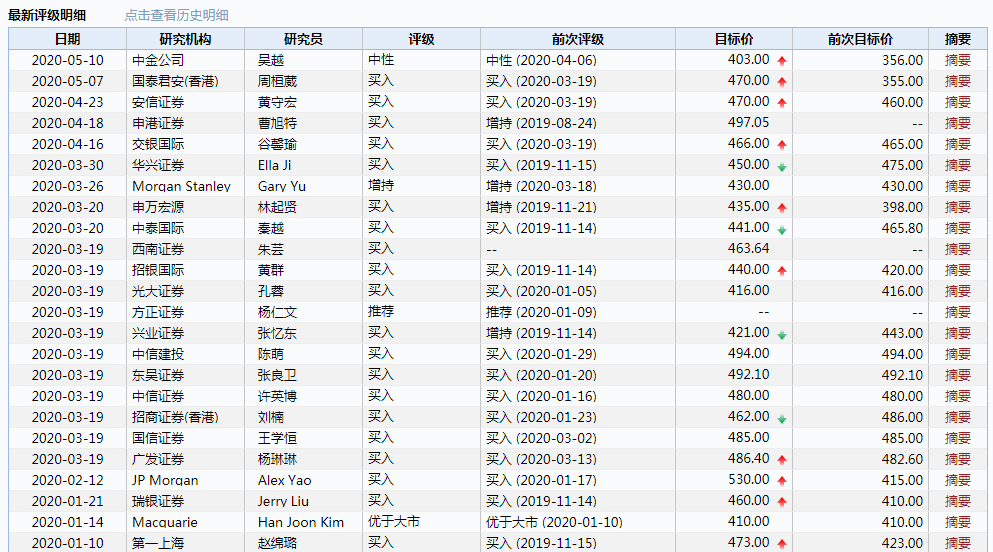Open 摘要 link for JP Morgan row
993x552 pixels.
(x=958, y=480)
